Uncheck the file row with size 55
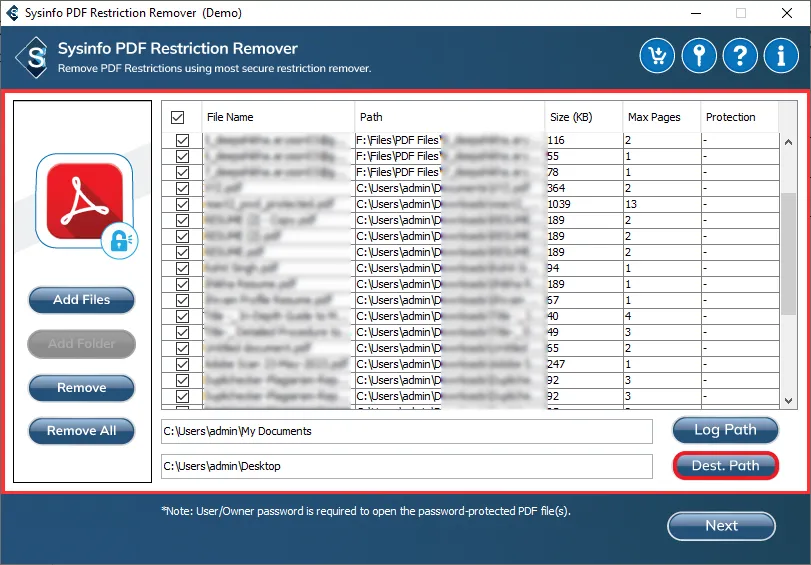 [x=182, y=156]
